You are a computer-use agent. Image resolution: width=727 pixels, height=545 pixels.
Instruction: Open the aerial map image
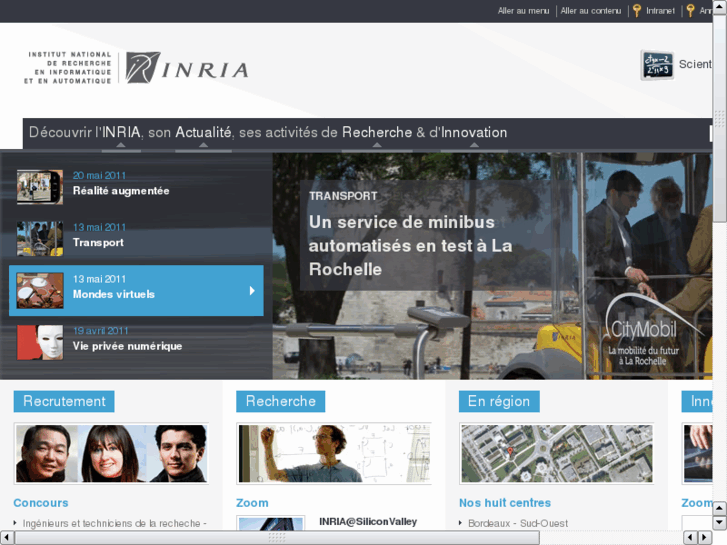click(x=556, y=454)
